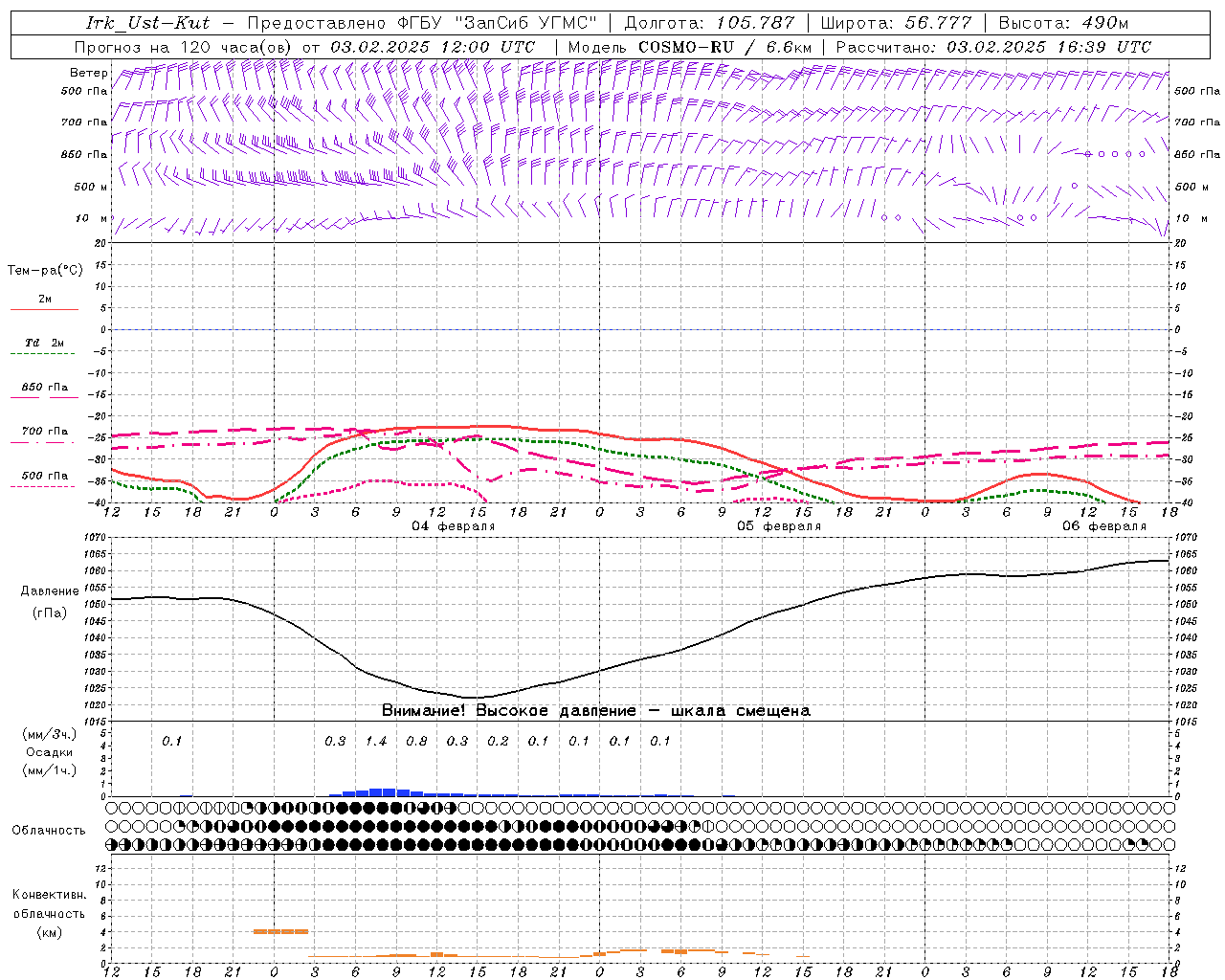Viewport: 1225px width, 980px height.
Task: Click the 1.4 precipitation amount value
Action: tap(376, 741)
